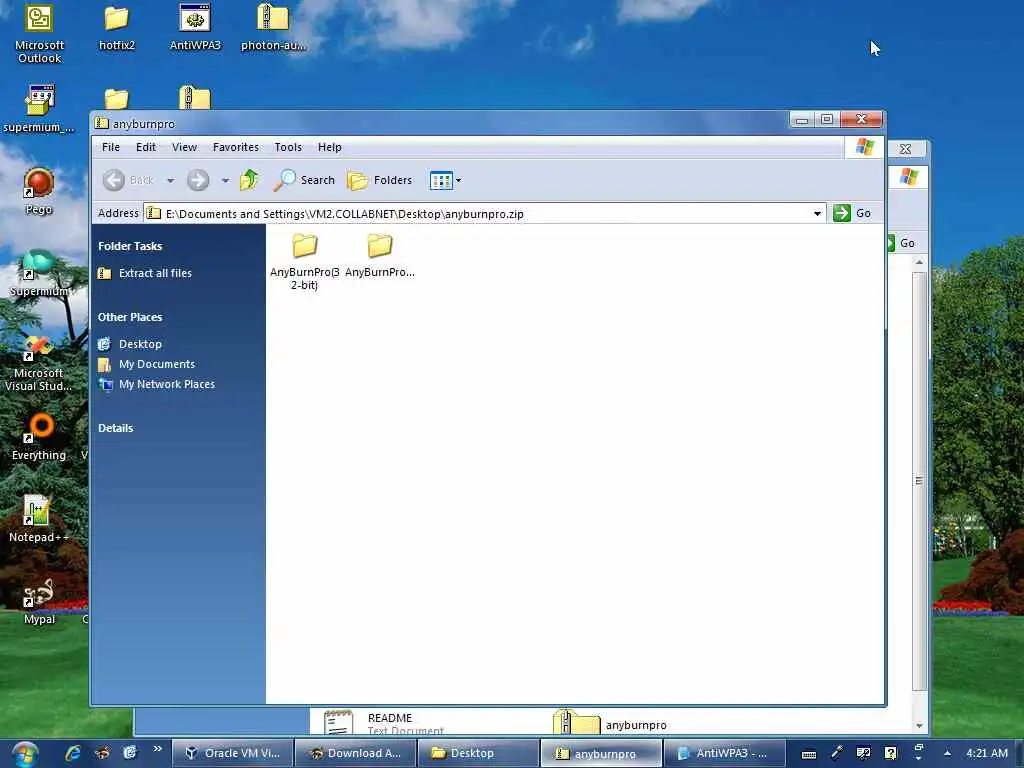The image size is (1024, 768).
Task: Switch to AntiWPA3 taskbar button
Action: coord(723,753)
